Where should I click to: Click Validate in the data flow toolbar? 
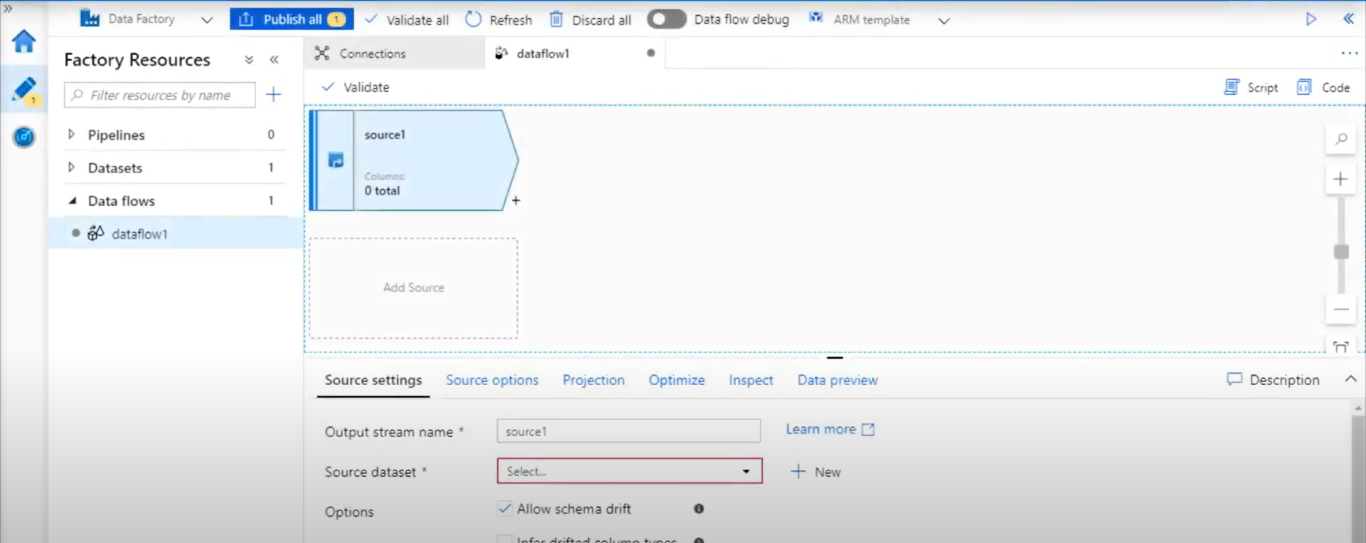[355, 87]
